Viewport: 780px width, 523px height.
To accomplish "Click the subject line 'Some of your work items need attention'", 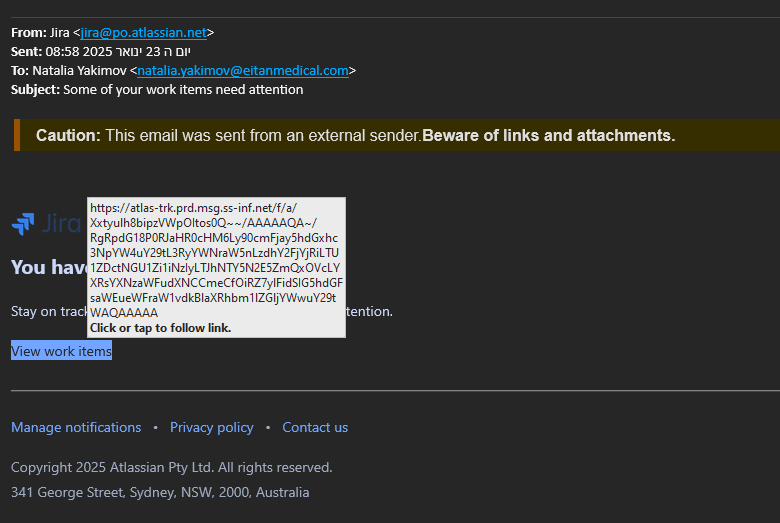I will [183, 90].
